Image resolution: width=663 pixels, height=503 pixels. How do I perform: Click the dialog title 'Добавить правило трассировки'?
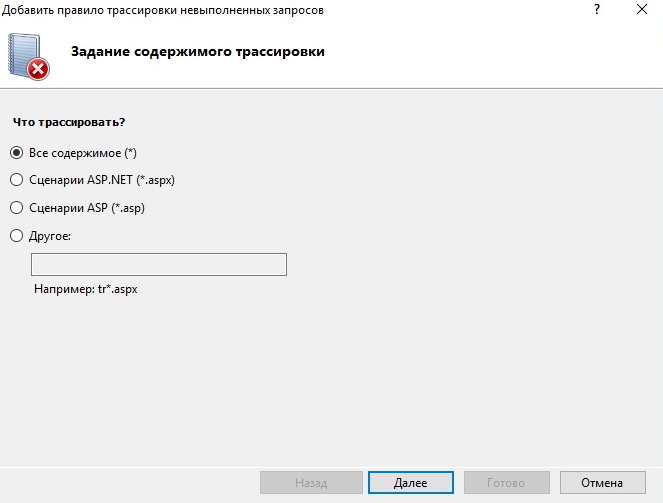(x=88, y=10)
